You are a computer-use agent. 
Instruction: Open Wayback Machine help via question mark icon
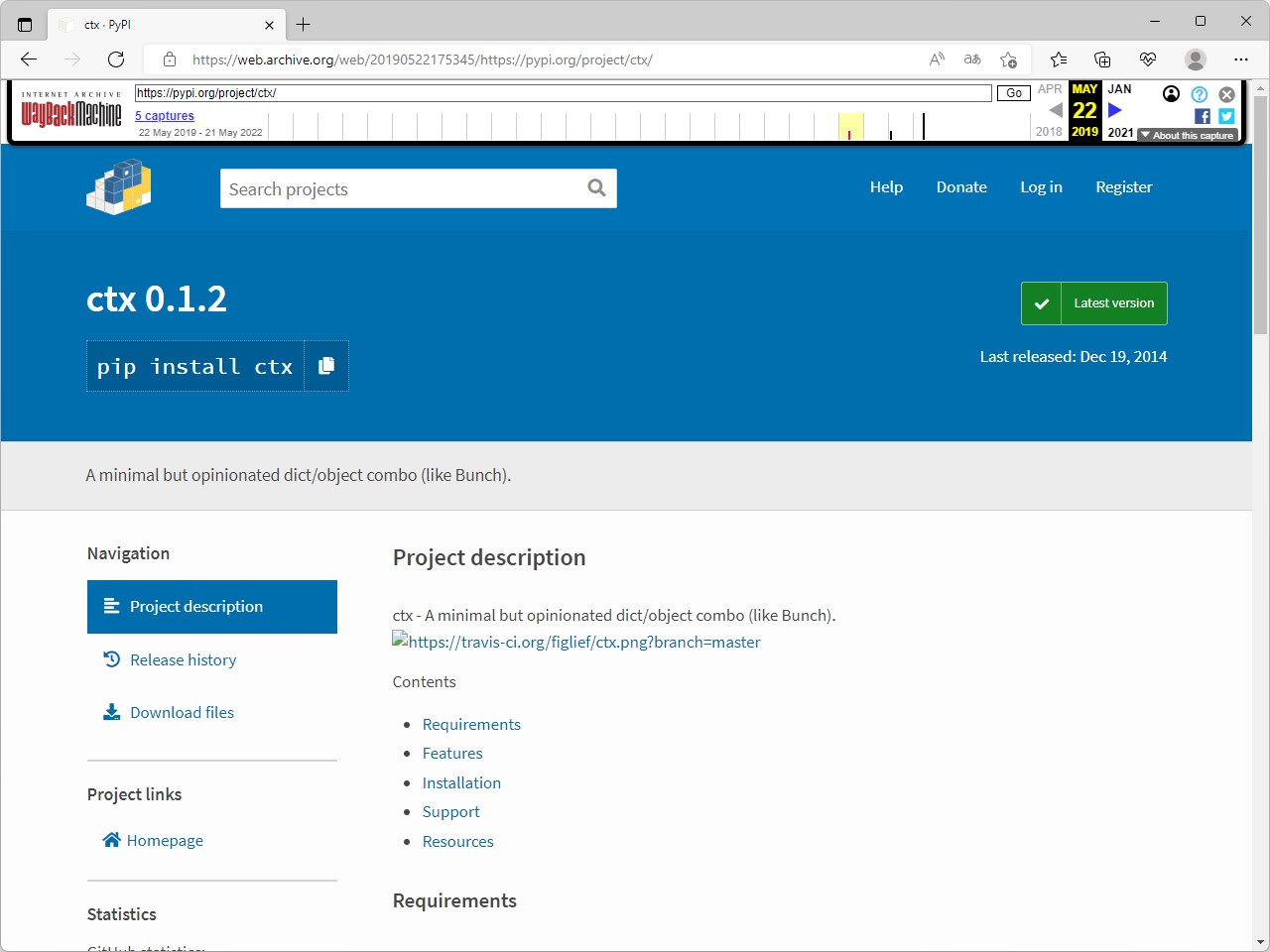[x=1199, y=94]
